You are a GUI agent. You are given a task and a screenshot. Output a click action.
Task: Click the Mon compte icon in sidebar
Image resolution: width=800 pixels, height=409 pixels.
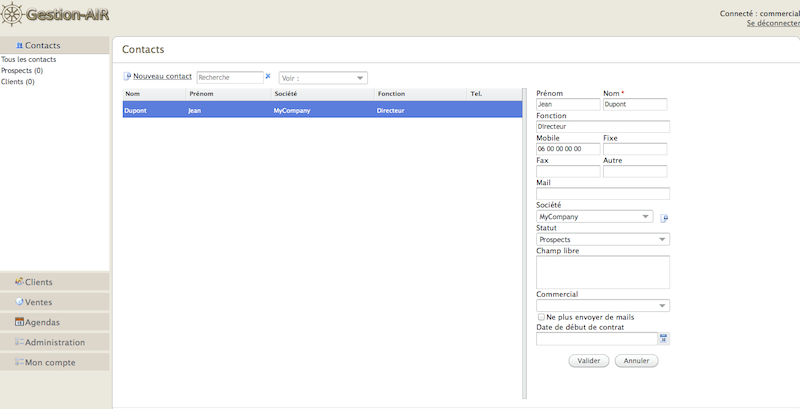pos(19,362)
